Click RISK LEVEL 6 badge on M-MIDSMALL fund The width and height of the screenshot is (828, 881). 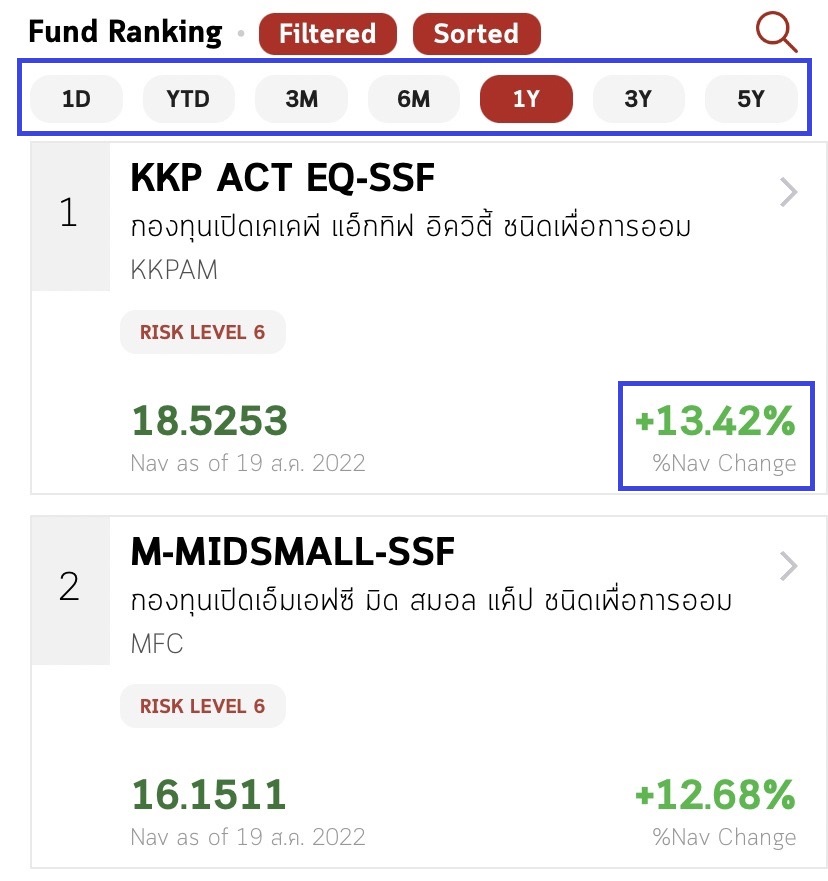coord(202,706)
